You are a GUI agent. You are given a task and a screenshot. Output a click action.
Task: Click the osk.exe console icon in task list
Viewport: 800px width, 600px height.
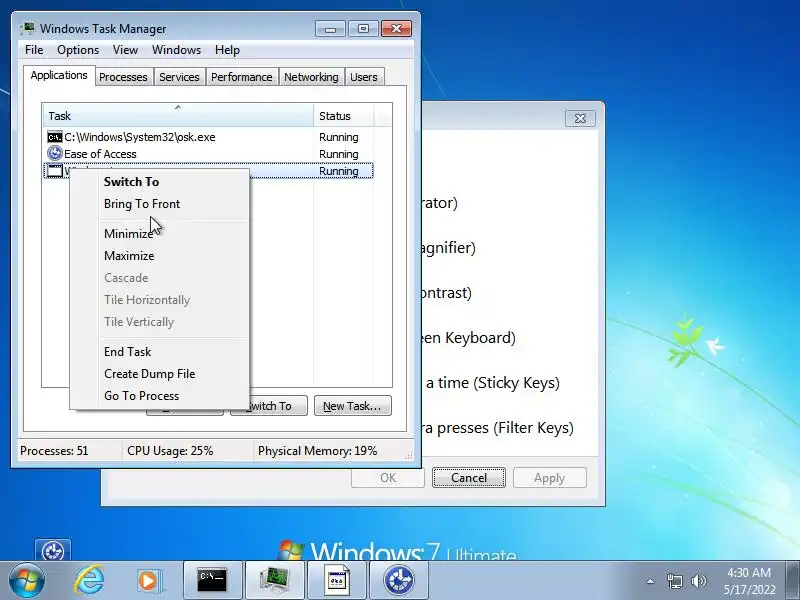(x=55, y=137)
